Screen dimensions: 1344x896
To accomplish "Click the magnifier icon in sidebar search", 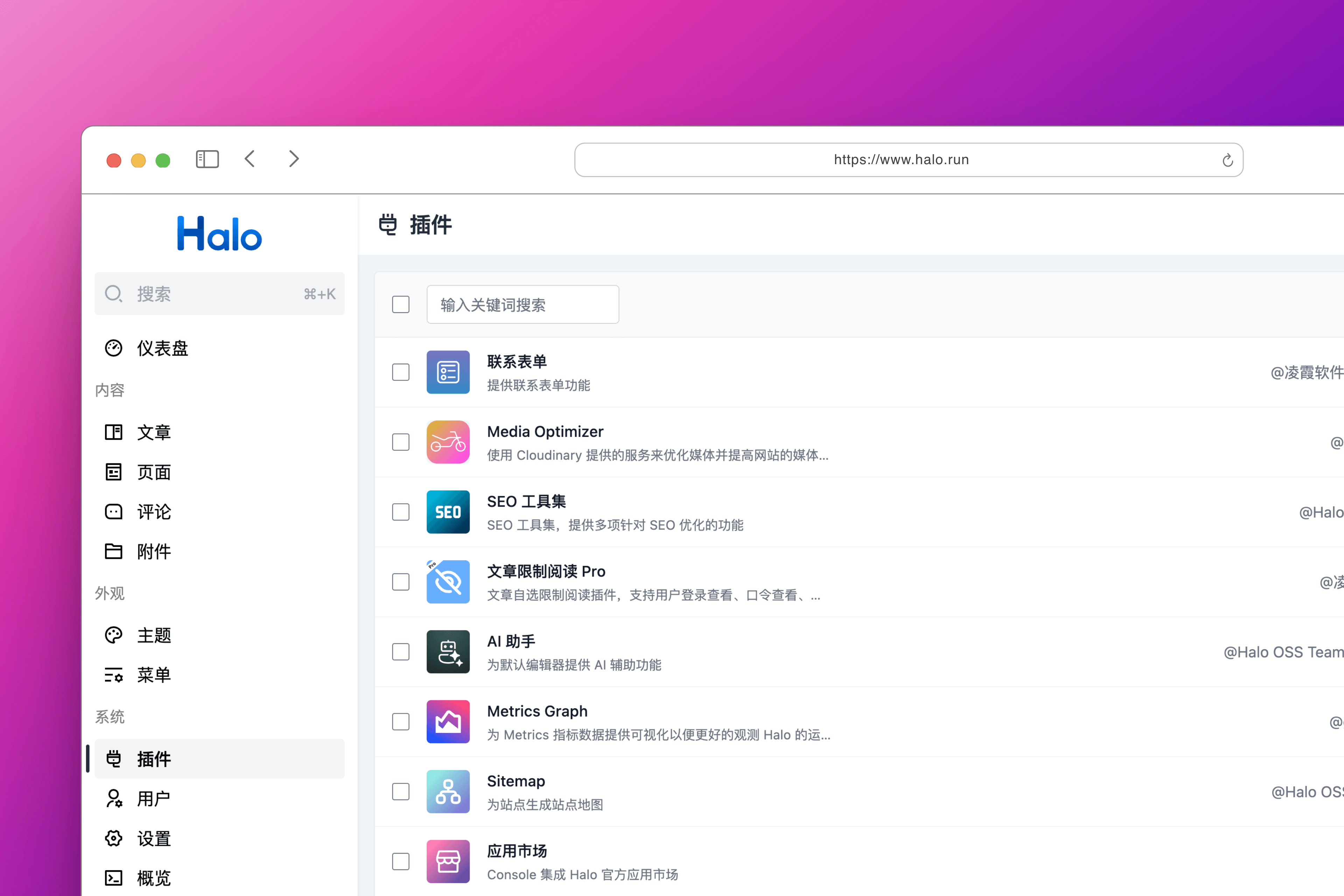I will (x=114, y=294).
